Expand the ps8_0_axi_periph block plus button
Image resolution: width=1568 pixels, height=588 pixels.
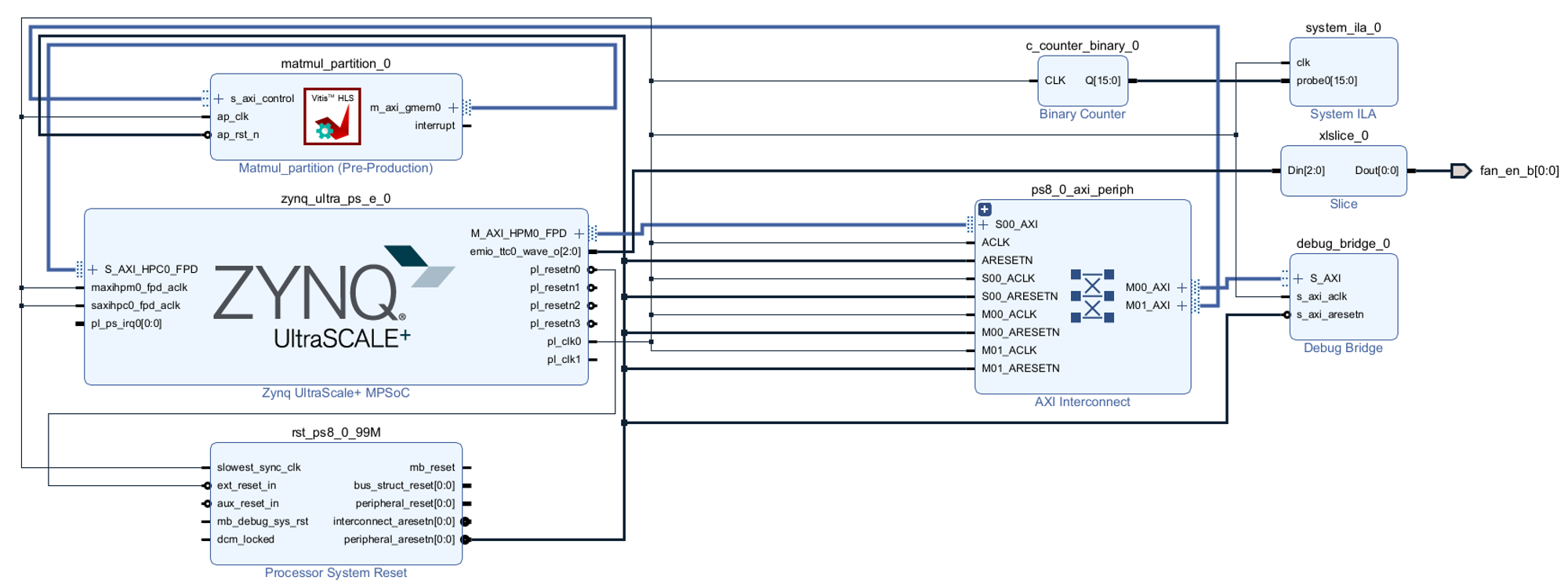(985, 209)
